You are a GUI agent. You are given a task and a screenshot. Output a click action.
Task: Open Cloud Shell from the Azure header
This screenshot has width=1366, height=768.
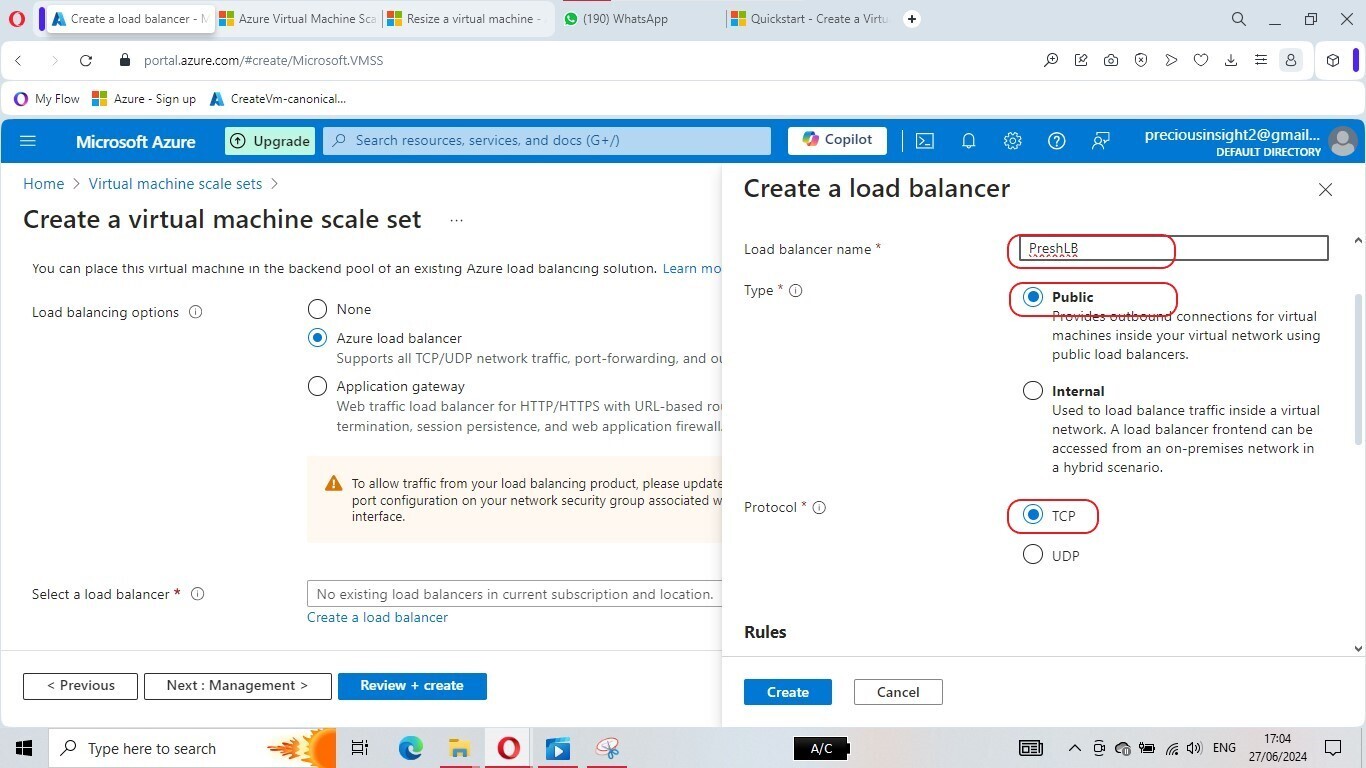pos(925,141)
